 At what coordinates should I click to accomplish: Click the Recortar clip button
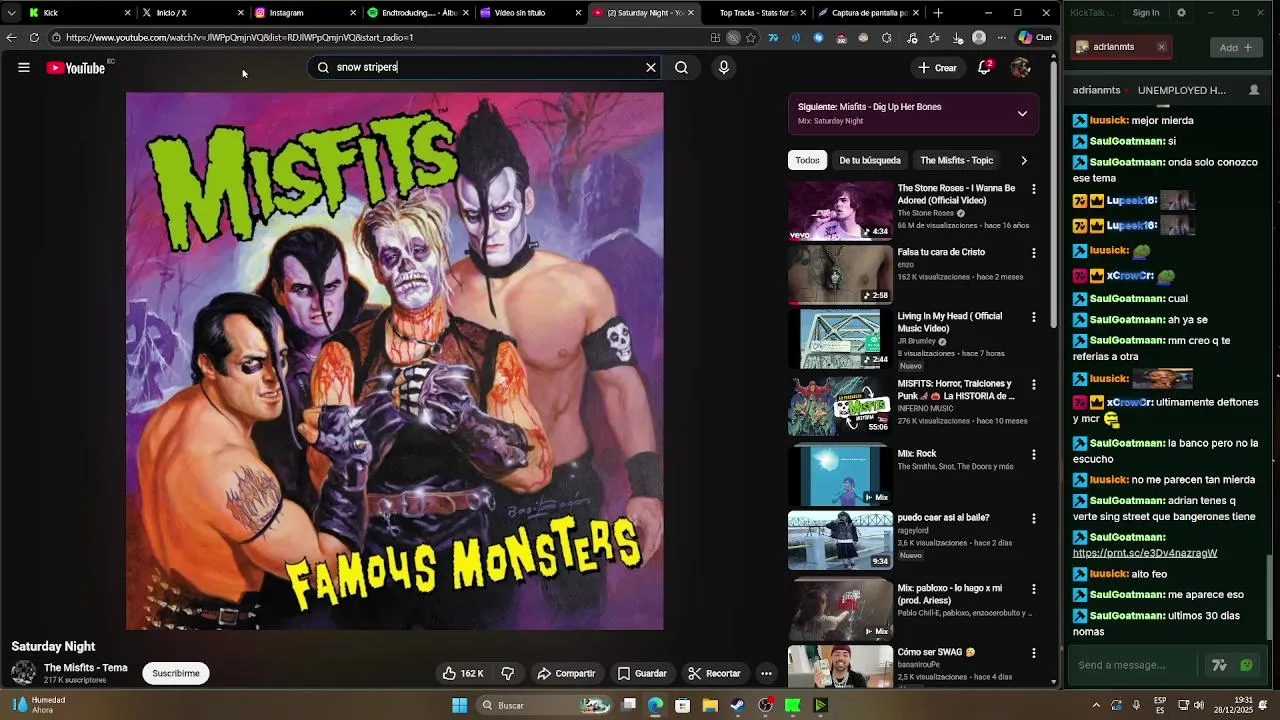coord(714,673)
